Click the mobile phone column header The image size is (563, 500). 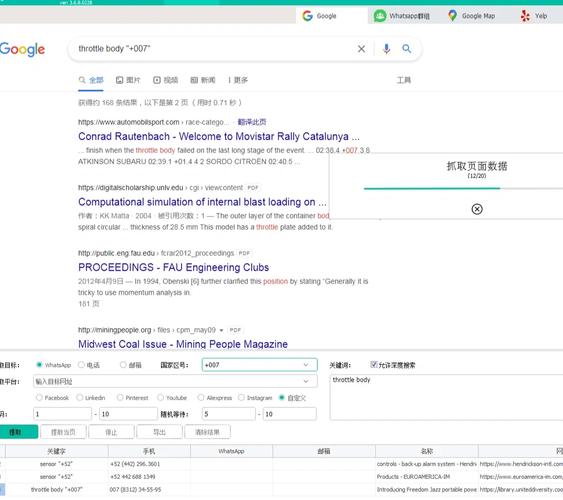[149, 452]
